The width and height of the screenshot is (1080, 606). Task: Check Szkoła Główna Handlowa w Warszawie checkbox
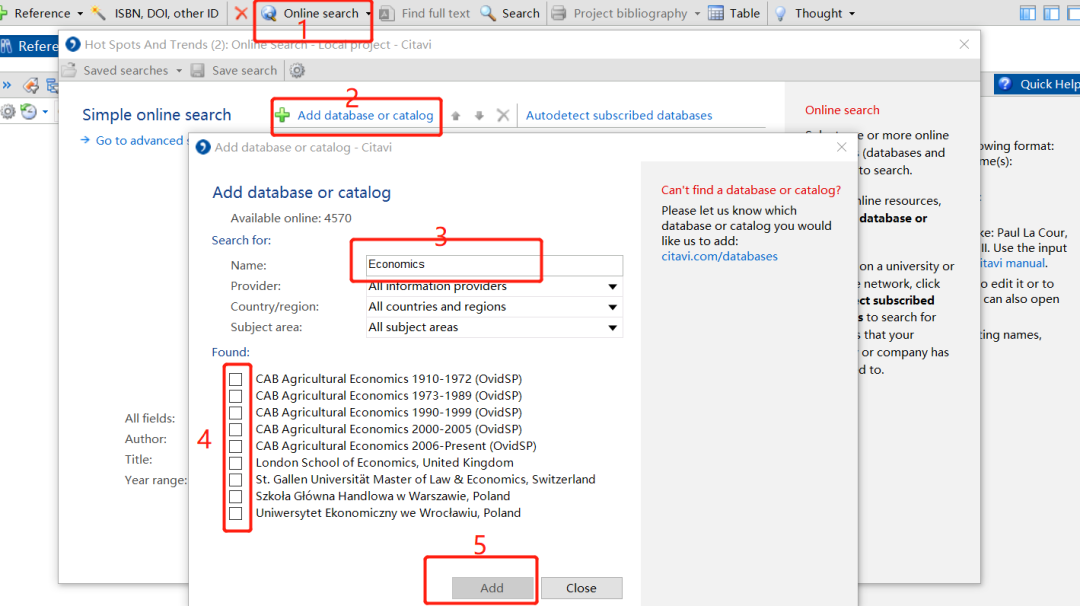(x=236, y=497)
